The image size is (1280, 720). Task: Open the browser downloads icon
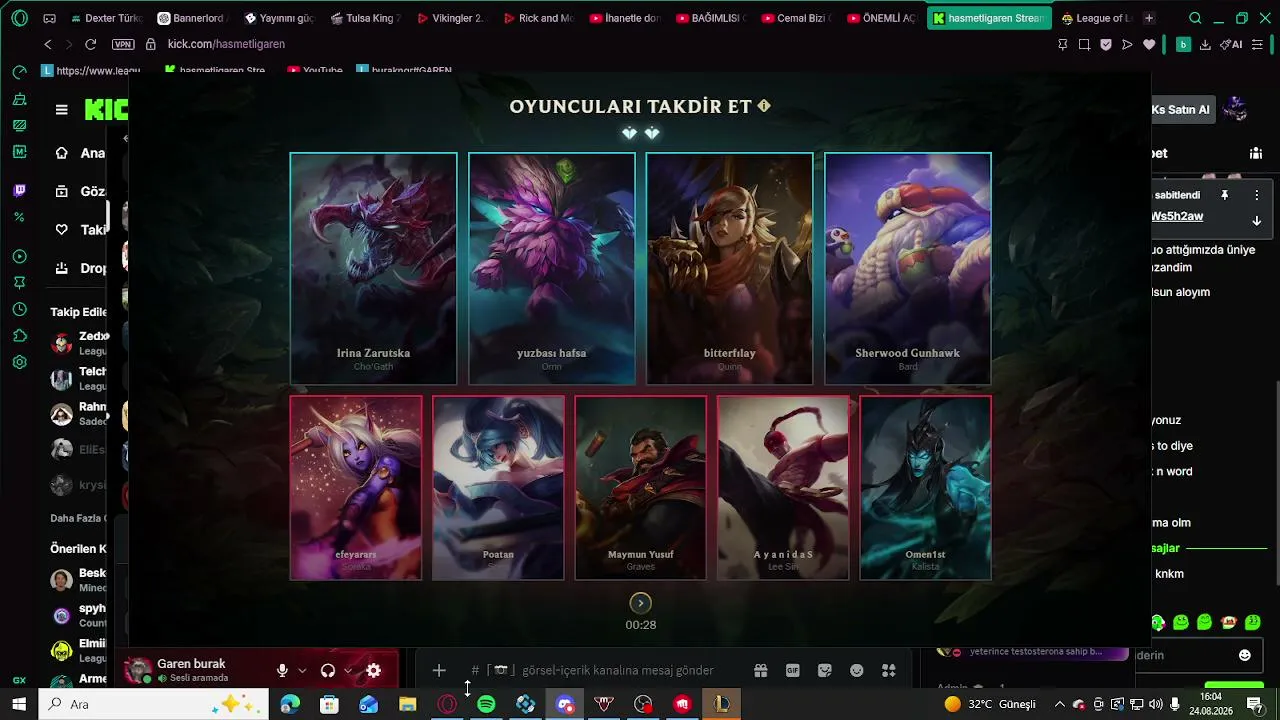1205,44
